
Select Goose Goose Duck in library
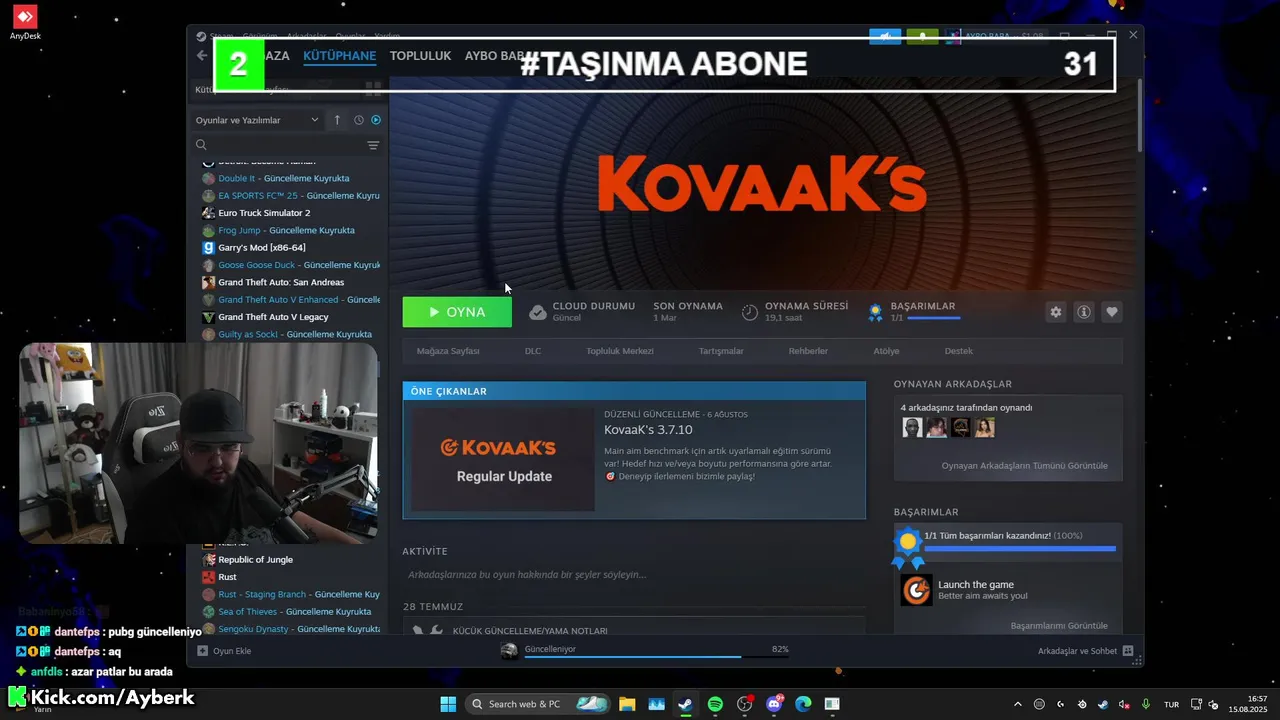pyautogui.click(x=291, y=265)
